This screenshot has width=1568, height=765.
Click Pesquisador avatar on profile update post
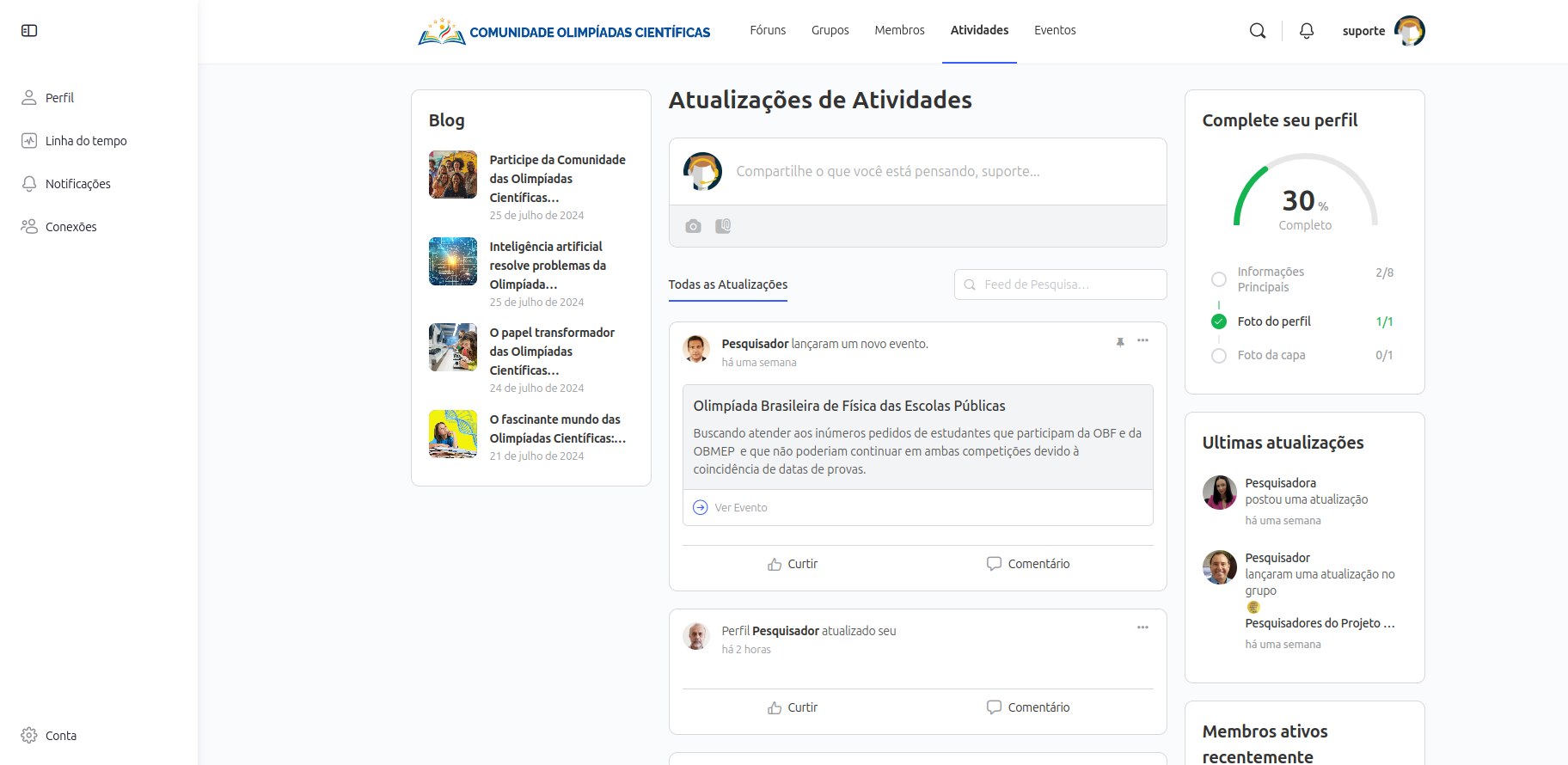tap(696, 636)
